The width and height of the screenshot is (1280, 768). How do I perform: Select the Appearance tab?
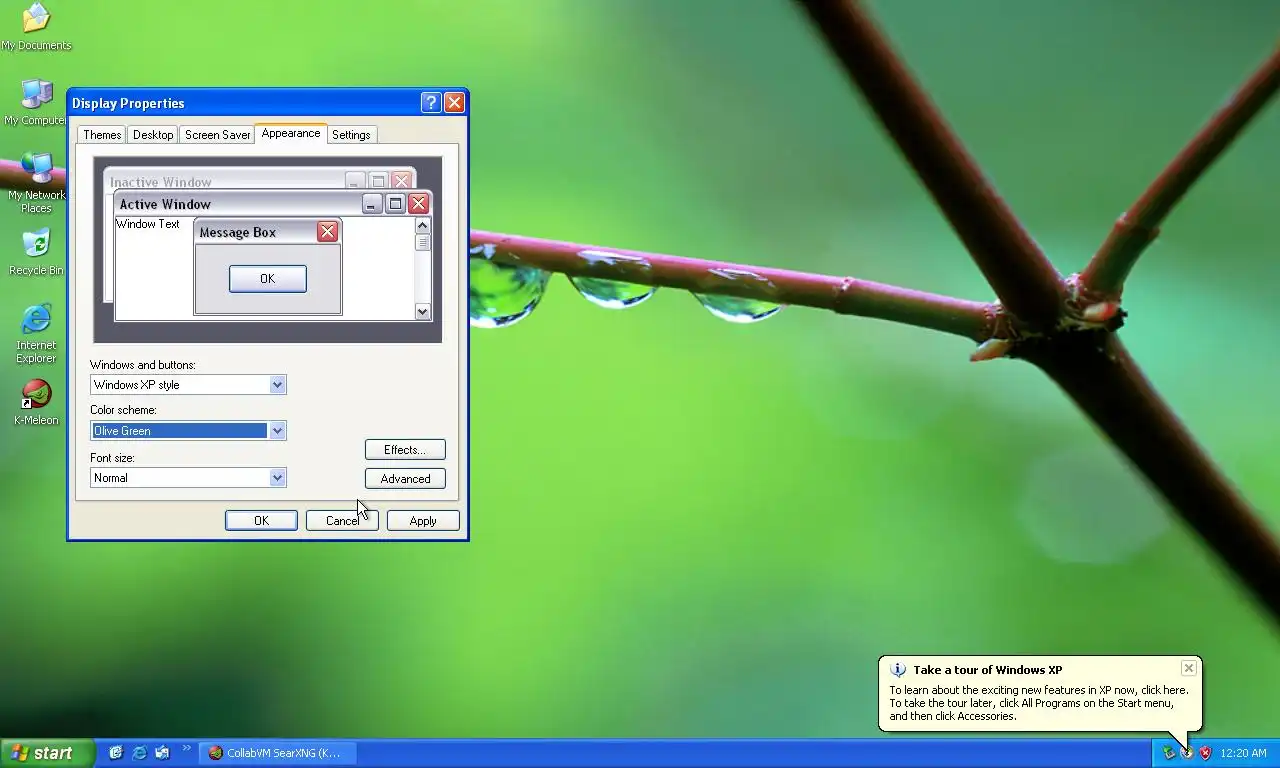click(x=291, y=133)
